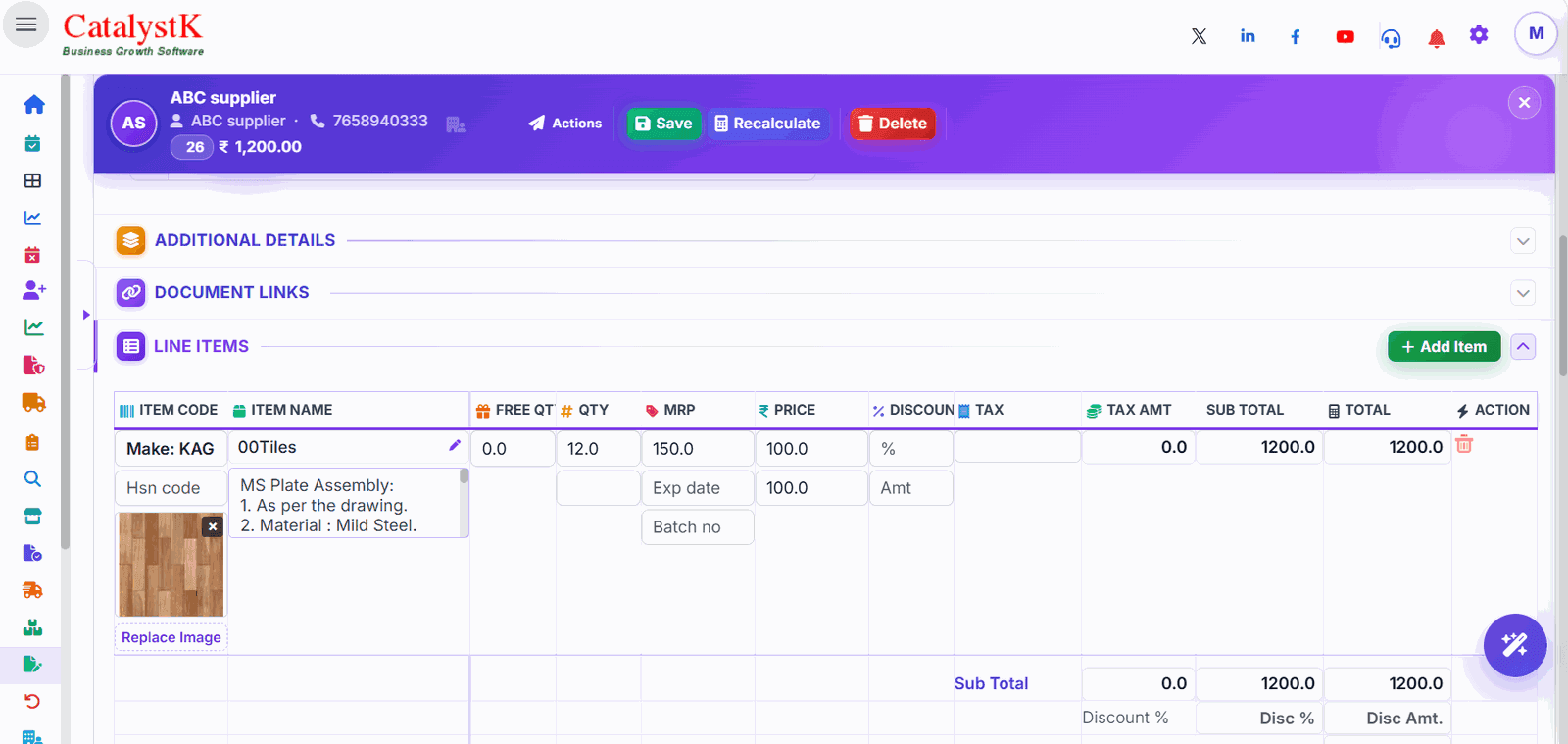
Task: Expand the Document Links section
Action: coord(1523,293)
